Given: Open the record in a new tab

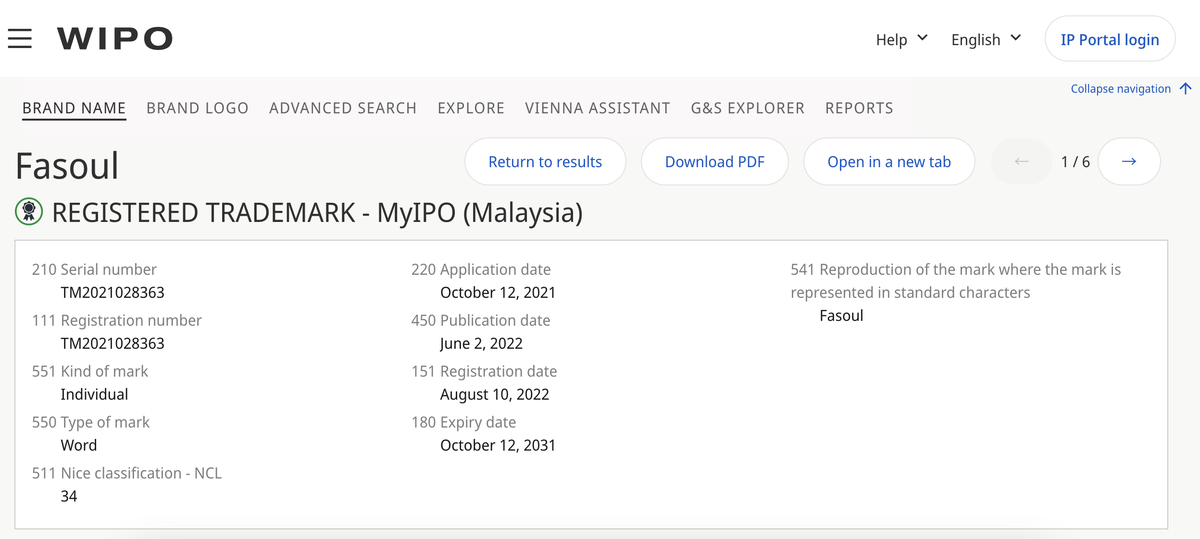Looking at the screenshot, I should point(889,161).
